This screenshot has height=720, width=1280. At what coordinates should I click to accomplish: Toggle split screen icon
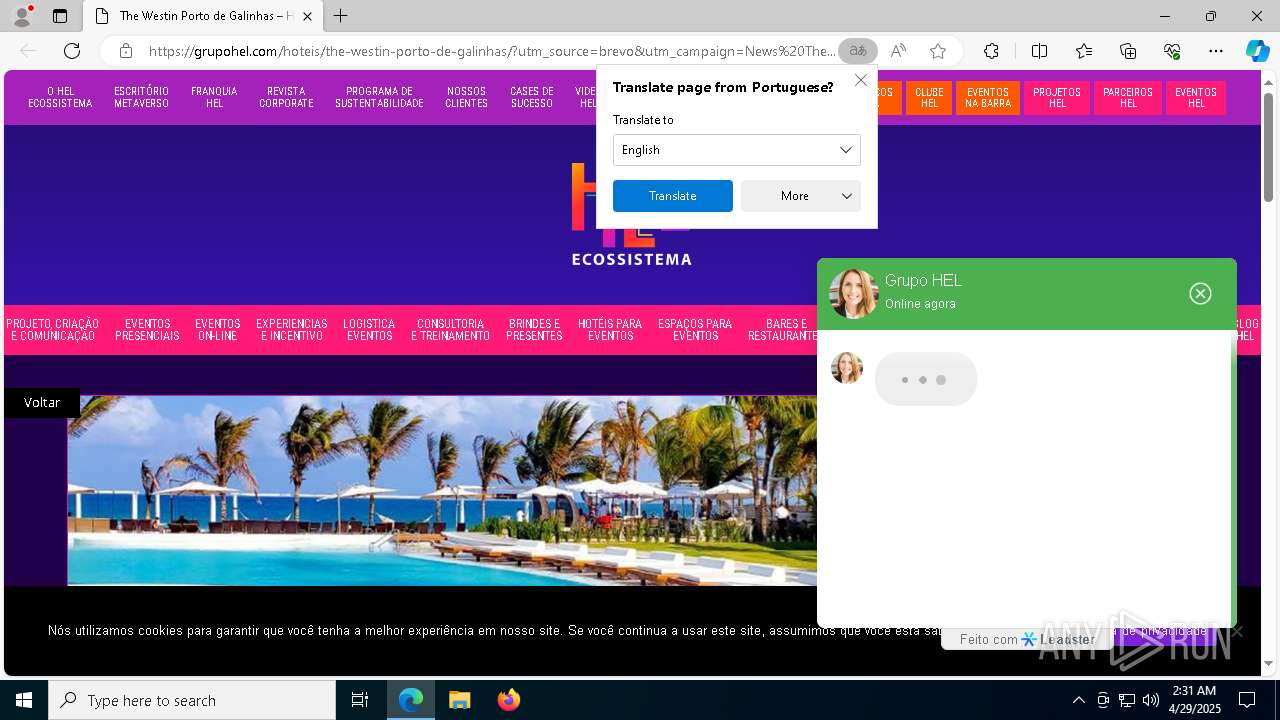click(x=1039, y=51)
